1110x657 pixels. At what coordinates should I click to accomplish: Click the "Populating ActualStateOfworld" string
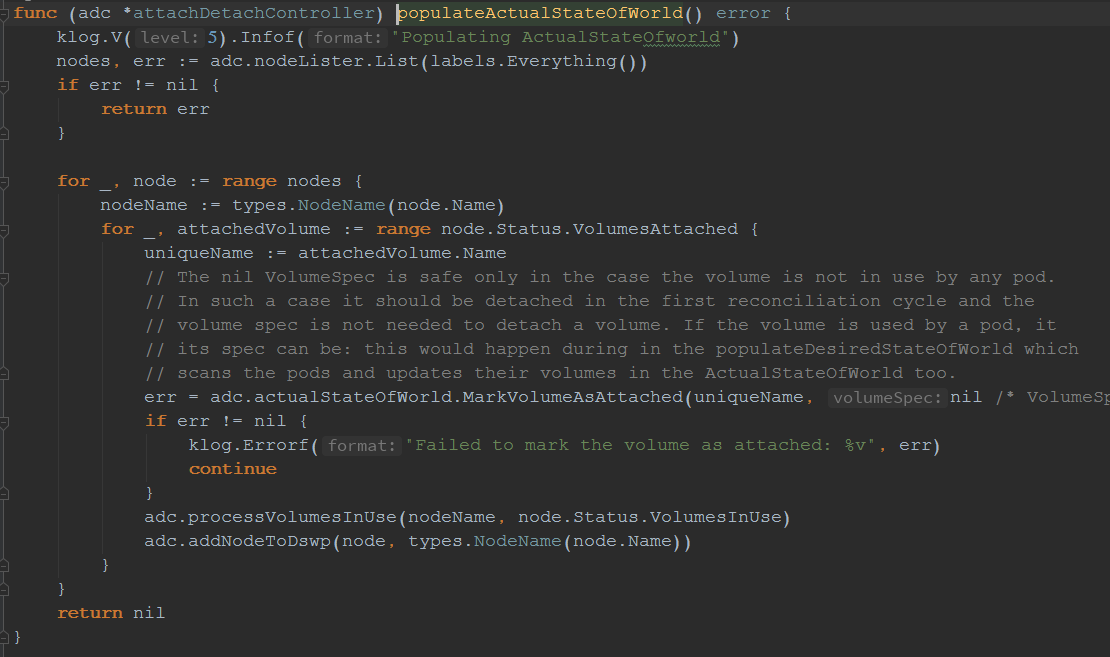coord(560,38)
